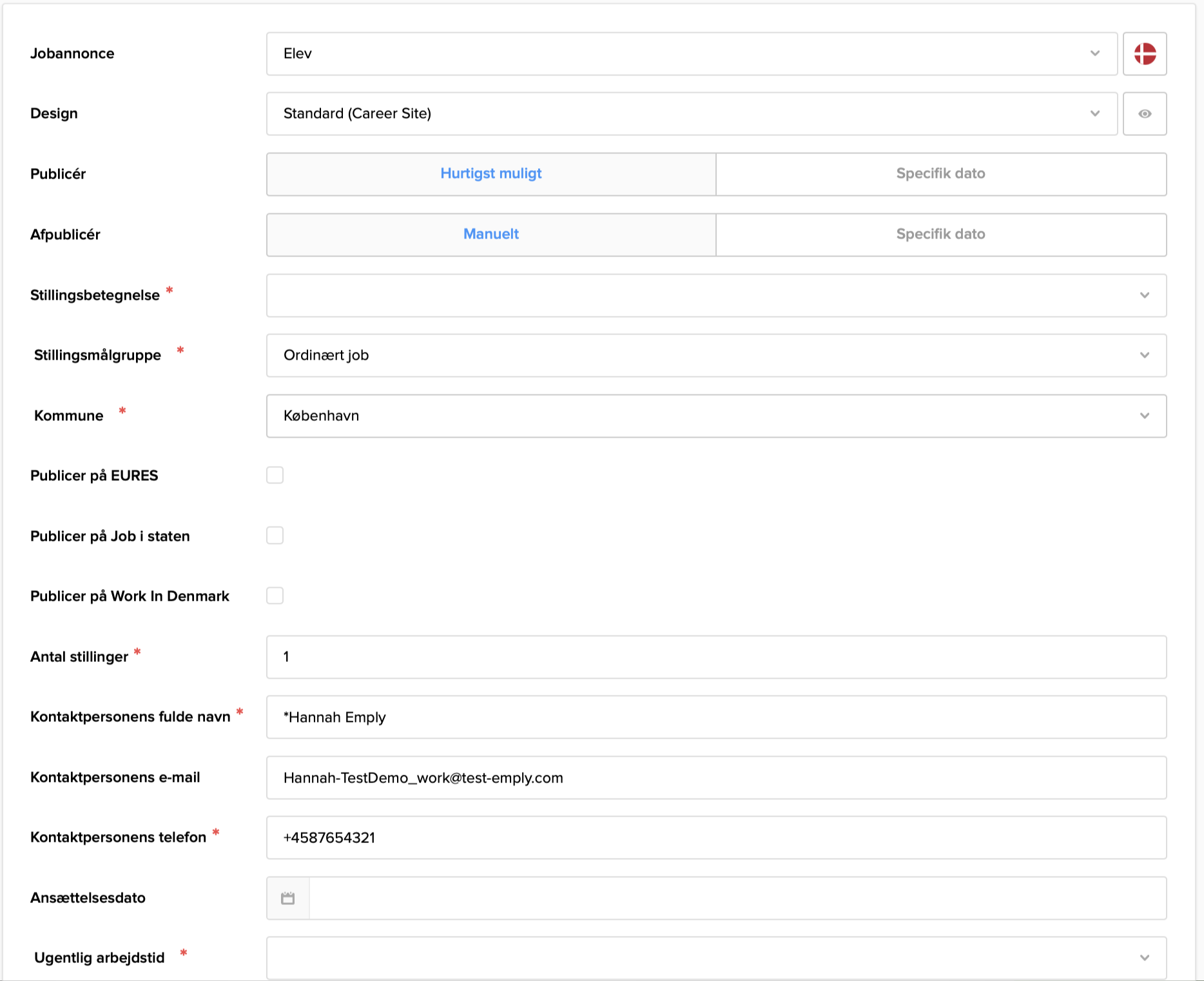Click the eye preview icon beside Design
This screenshot has height=981, width=1204.
(x=1144, y=114)
